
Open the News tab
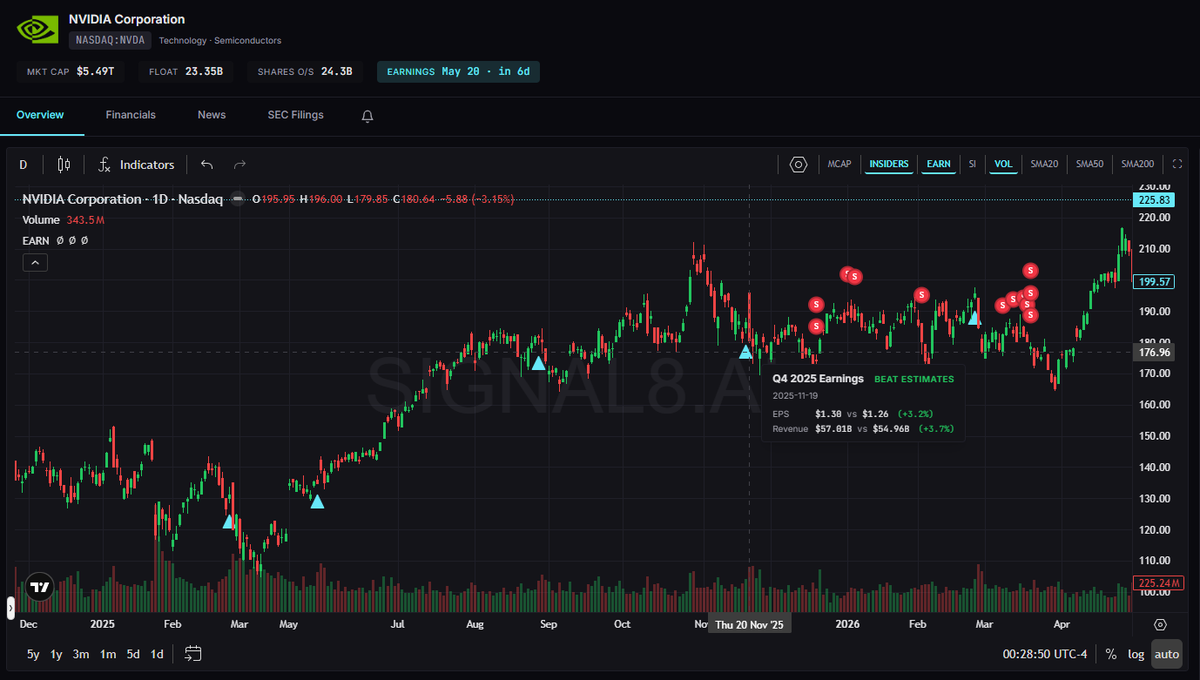212,115
